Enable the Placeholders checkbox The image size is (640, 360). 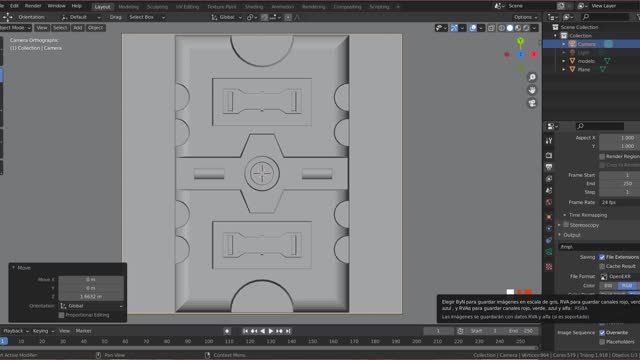click(x=602, y=342)
